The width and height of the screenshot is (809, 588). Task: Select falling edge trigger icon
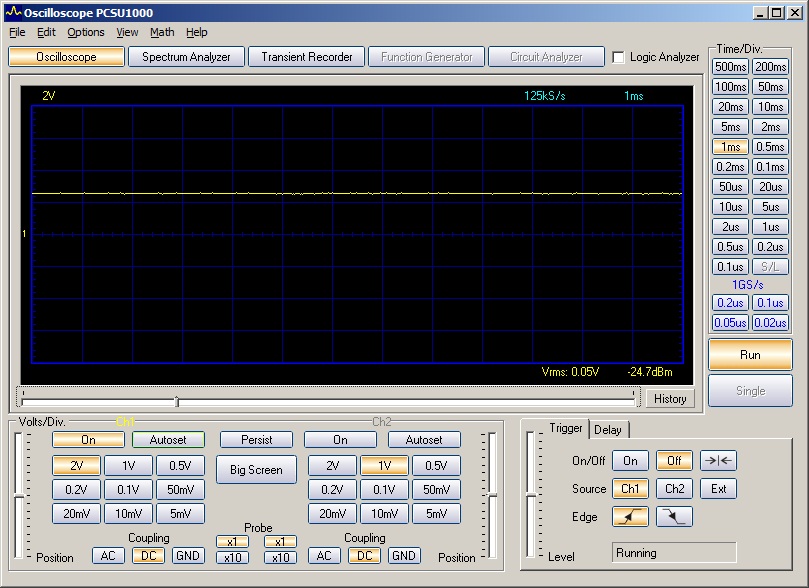pyautogui.click(x=674, y=517)
